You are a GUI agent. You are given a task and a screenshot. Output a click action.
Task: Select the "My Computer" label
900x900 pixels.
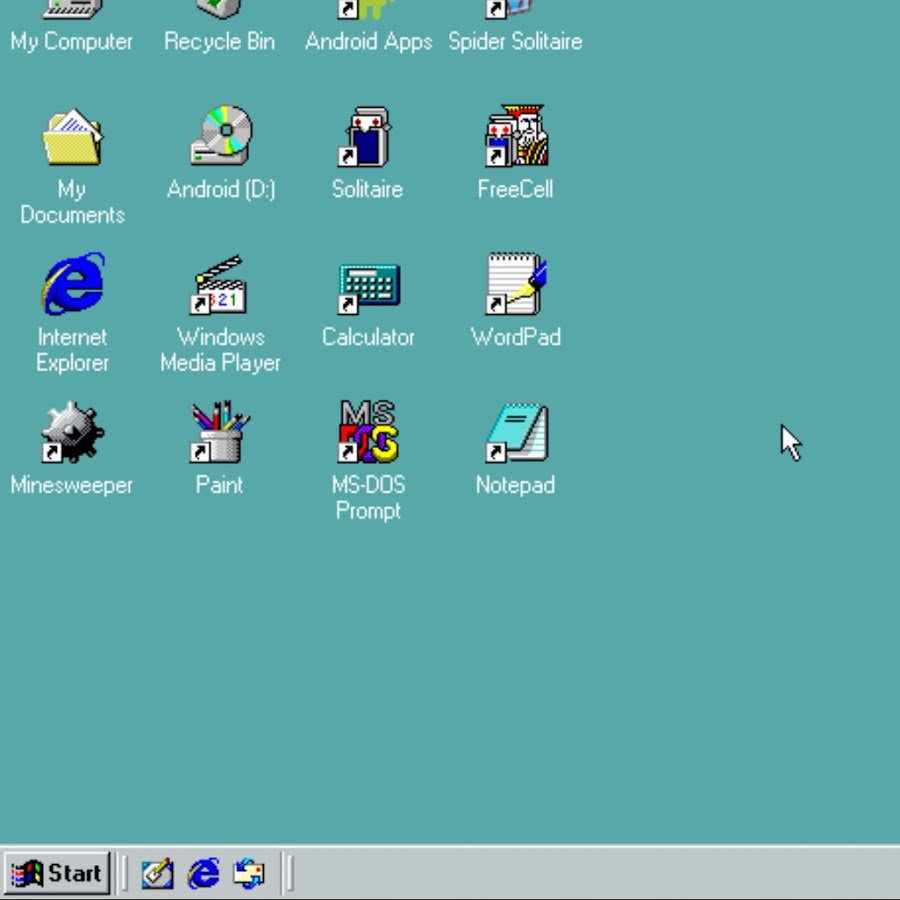(72, 42)
